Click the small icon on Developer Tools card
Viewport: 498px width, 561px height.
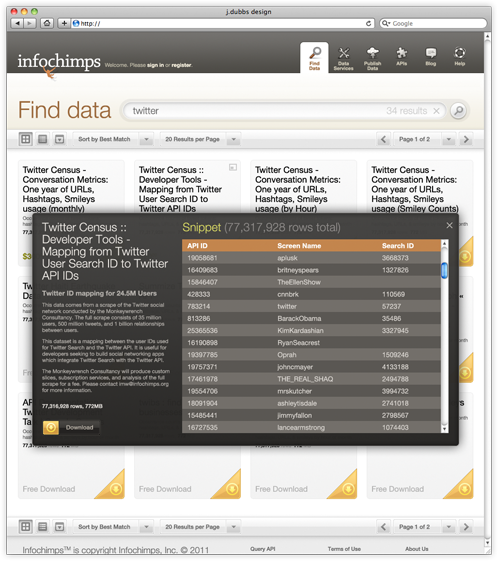(x=233, y=167)
